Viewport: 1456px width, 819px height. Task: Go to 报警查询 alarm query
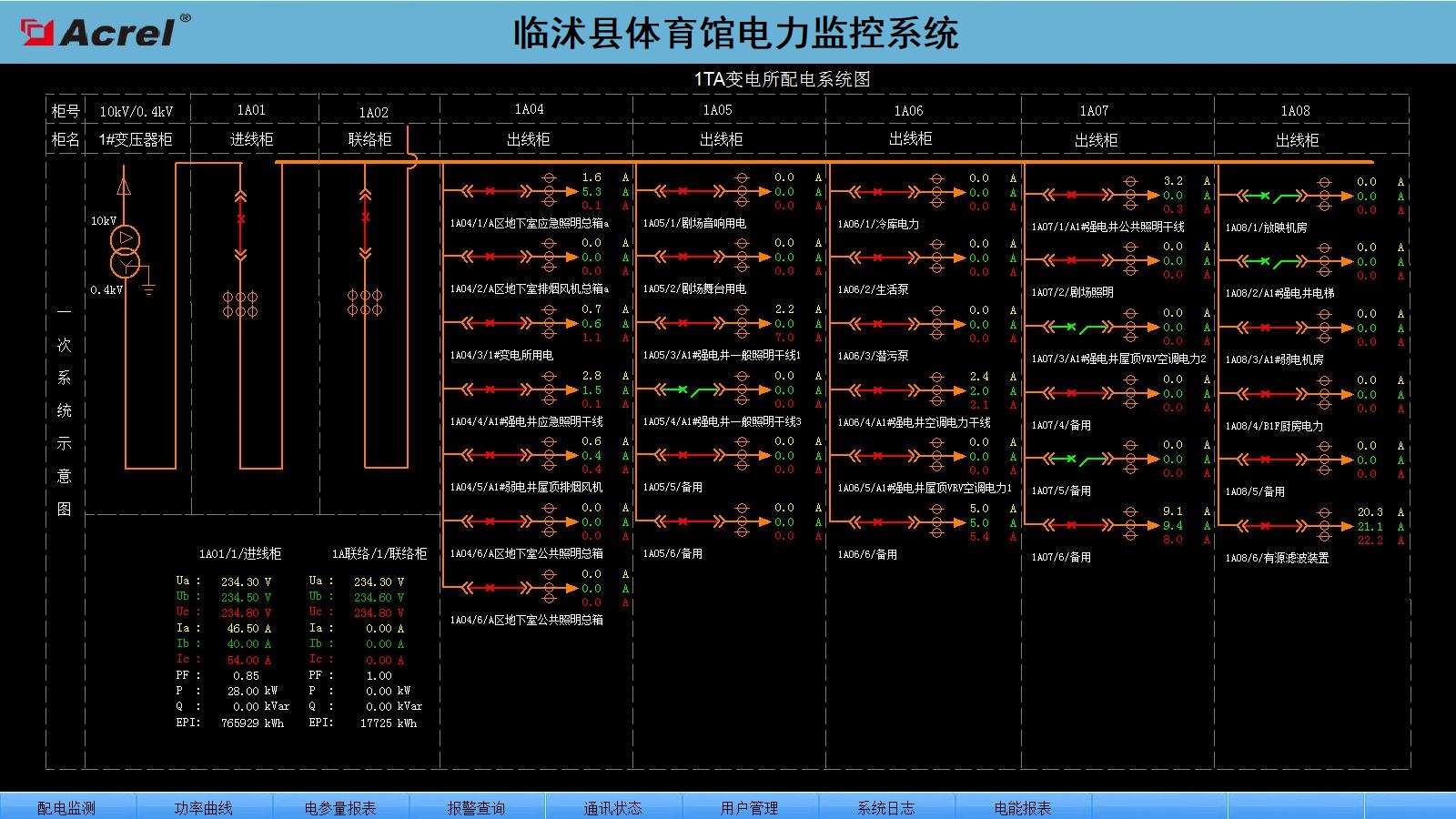477,807
